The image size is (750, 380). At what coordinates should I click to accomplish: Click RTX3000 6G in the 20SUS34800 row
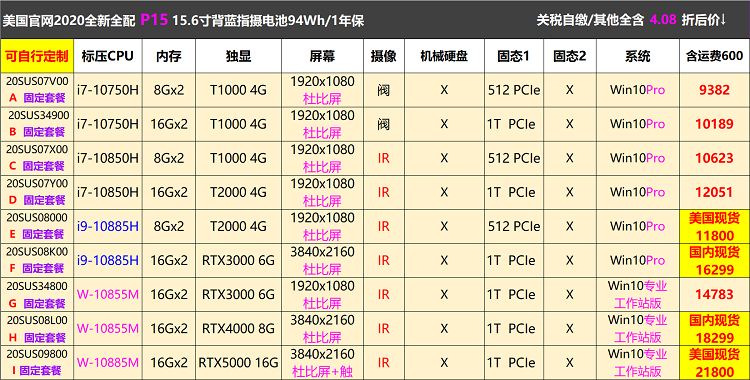tap(239, 294)
